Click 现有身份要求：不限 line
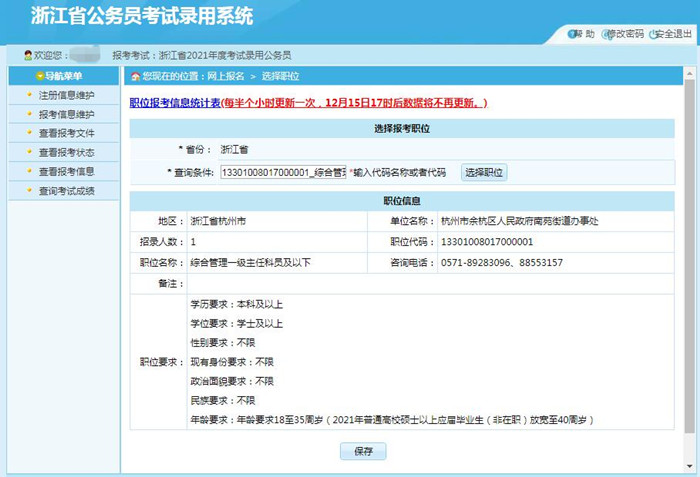700x477 pixels. [232, 362]
